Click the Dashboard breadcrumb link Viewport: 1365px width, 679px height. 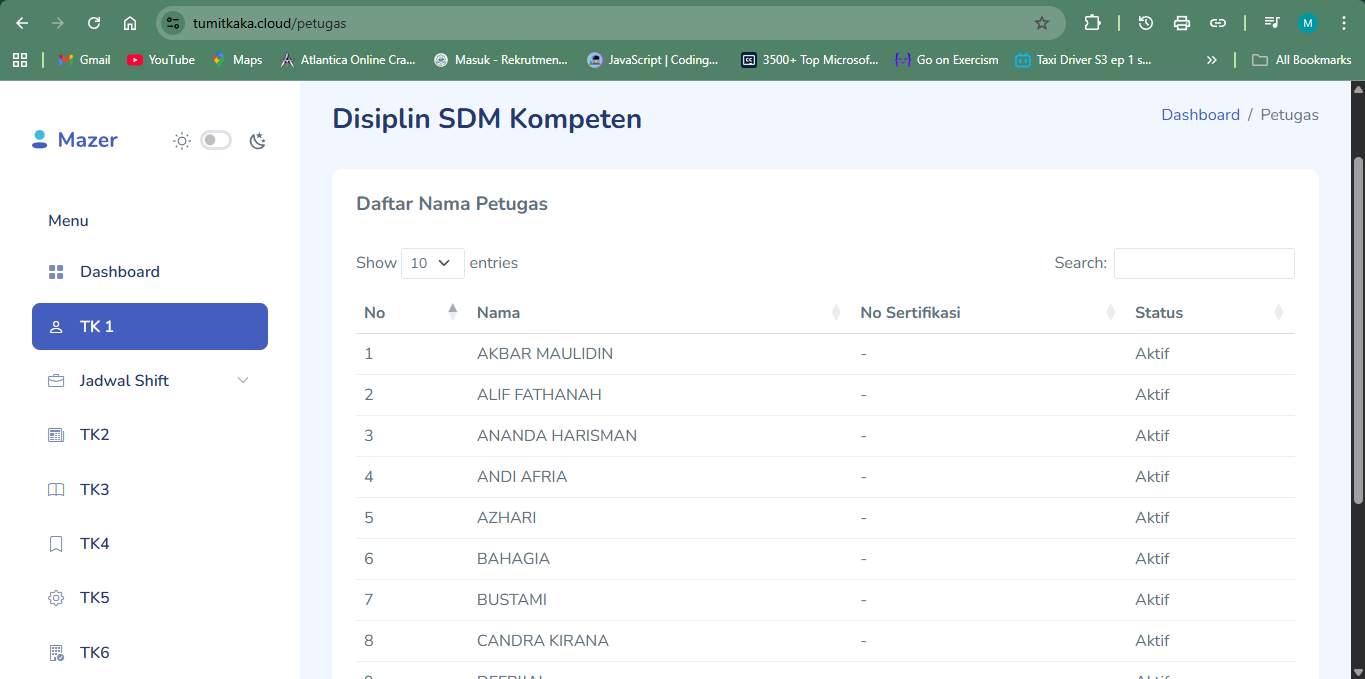point(1200,115)
